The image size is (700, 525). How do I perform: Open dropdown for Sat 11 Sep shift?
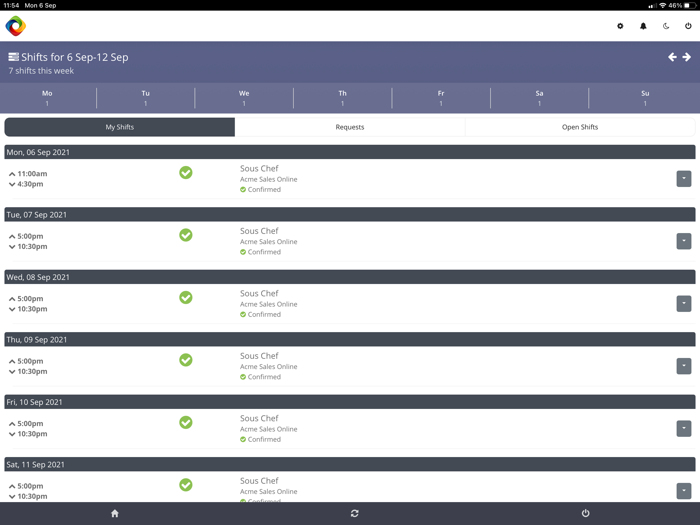tap(683, 491)
